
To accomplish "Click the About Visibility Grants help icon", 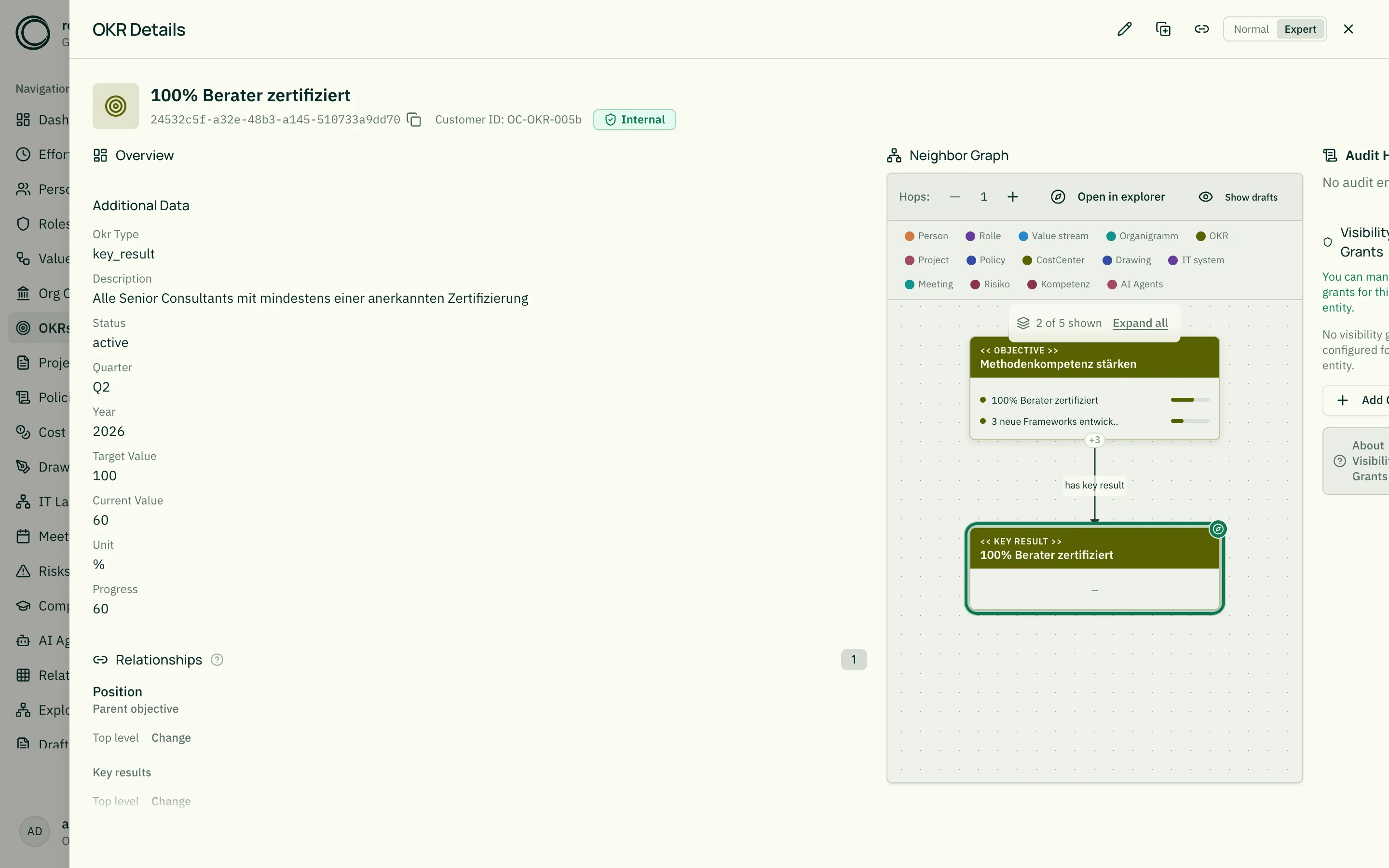I will click(1340, 461).
